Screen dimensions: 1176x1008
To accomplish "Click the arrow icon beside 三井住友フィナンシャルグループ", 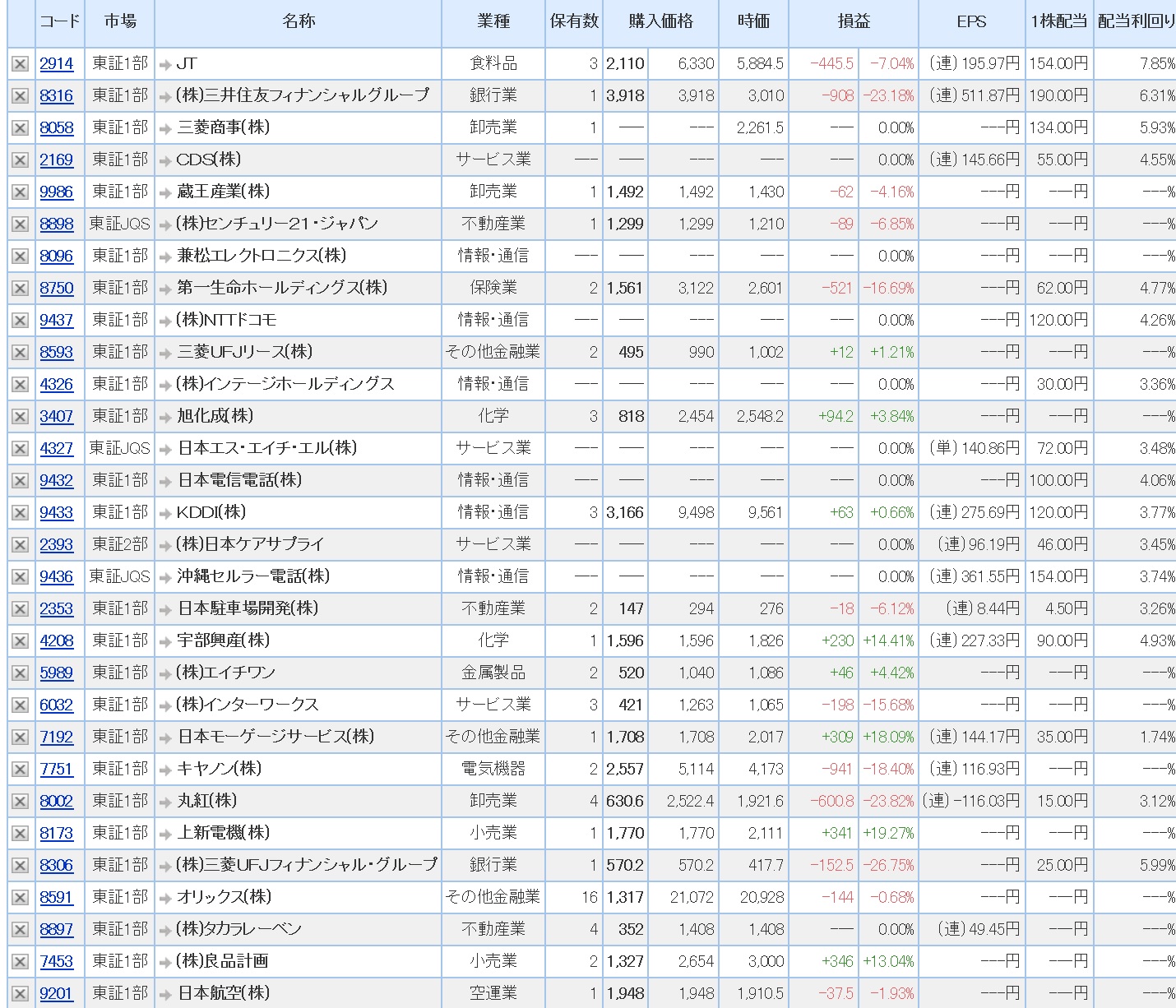I will 165,96.
